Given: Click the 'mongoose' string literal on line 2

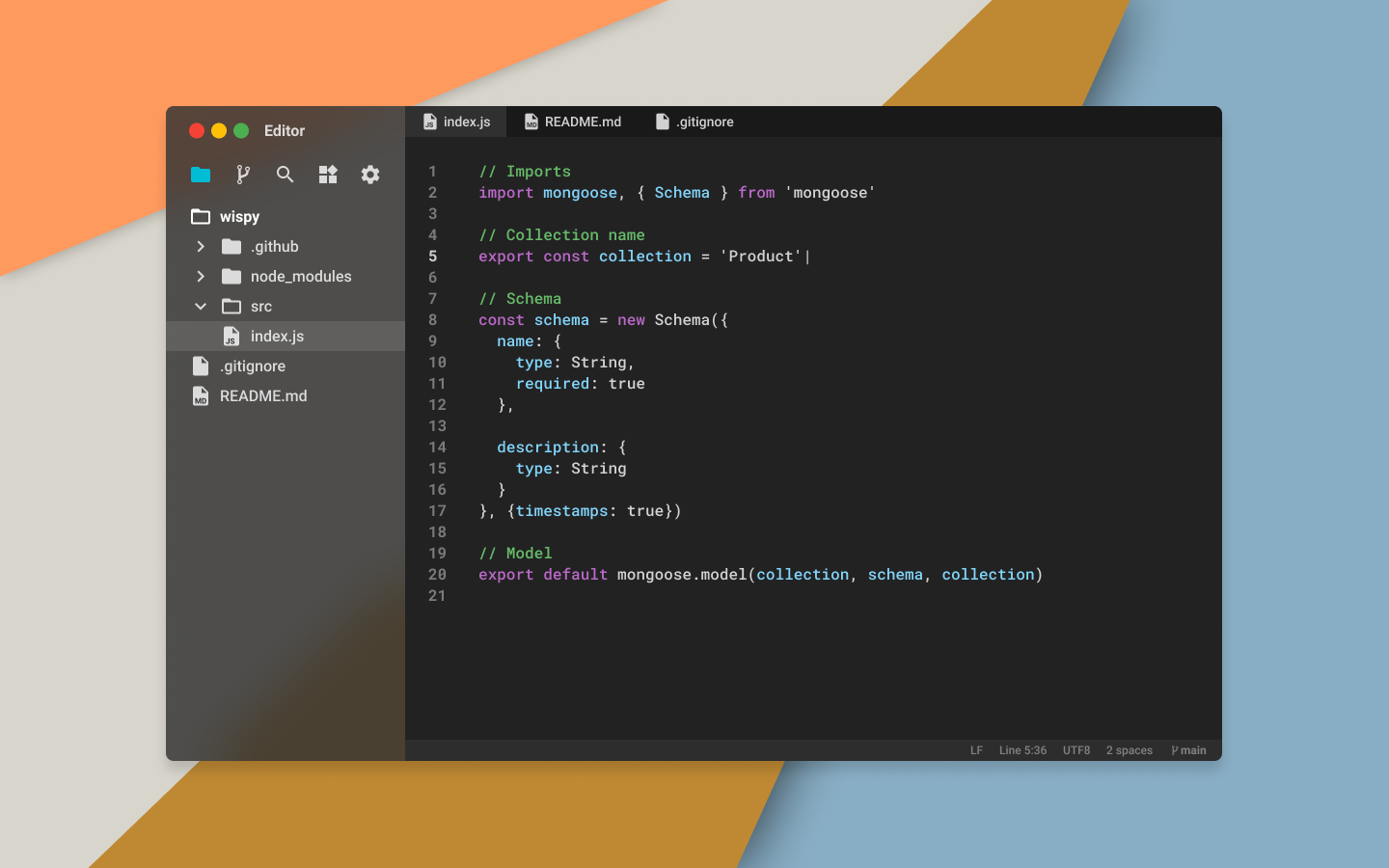Looking at the screenshot, I should 831,193.
